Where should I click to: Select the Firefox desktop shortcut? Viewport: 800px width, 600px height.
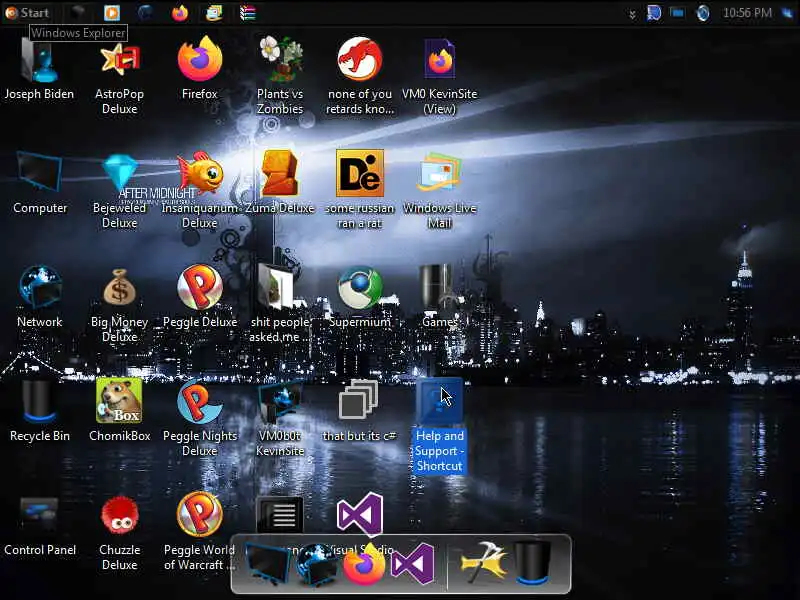coord(199,67)
